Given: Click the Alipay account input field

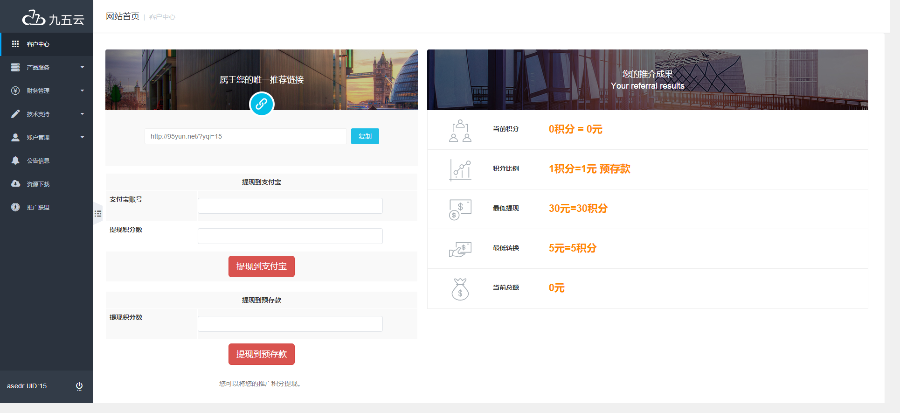Looking at the screenshot, I should point(290,205).
